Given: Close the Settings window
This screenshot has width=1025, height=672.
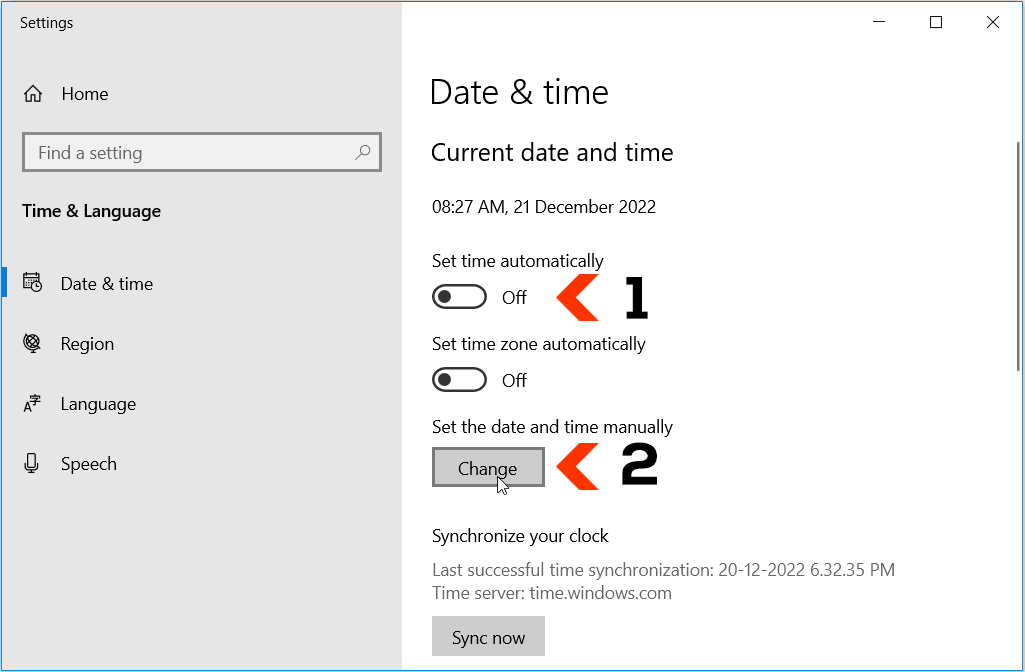Looking at the screenshot, I should tap(993, 21).
